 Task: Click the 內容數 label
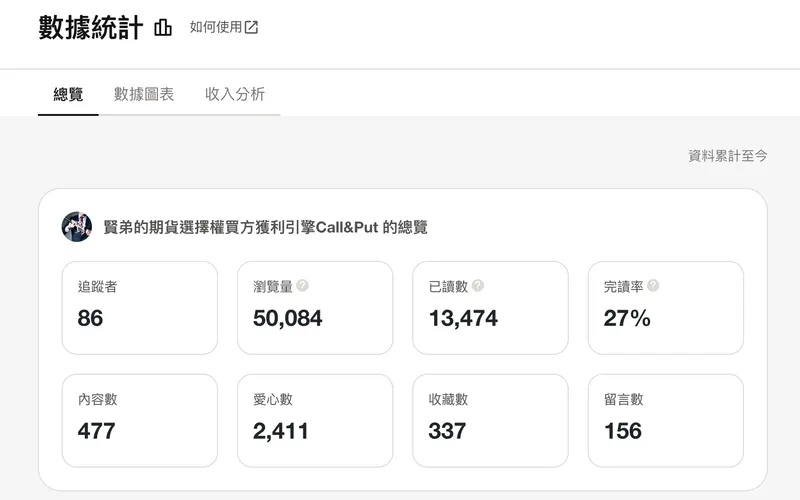tap(97, 399)
